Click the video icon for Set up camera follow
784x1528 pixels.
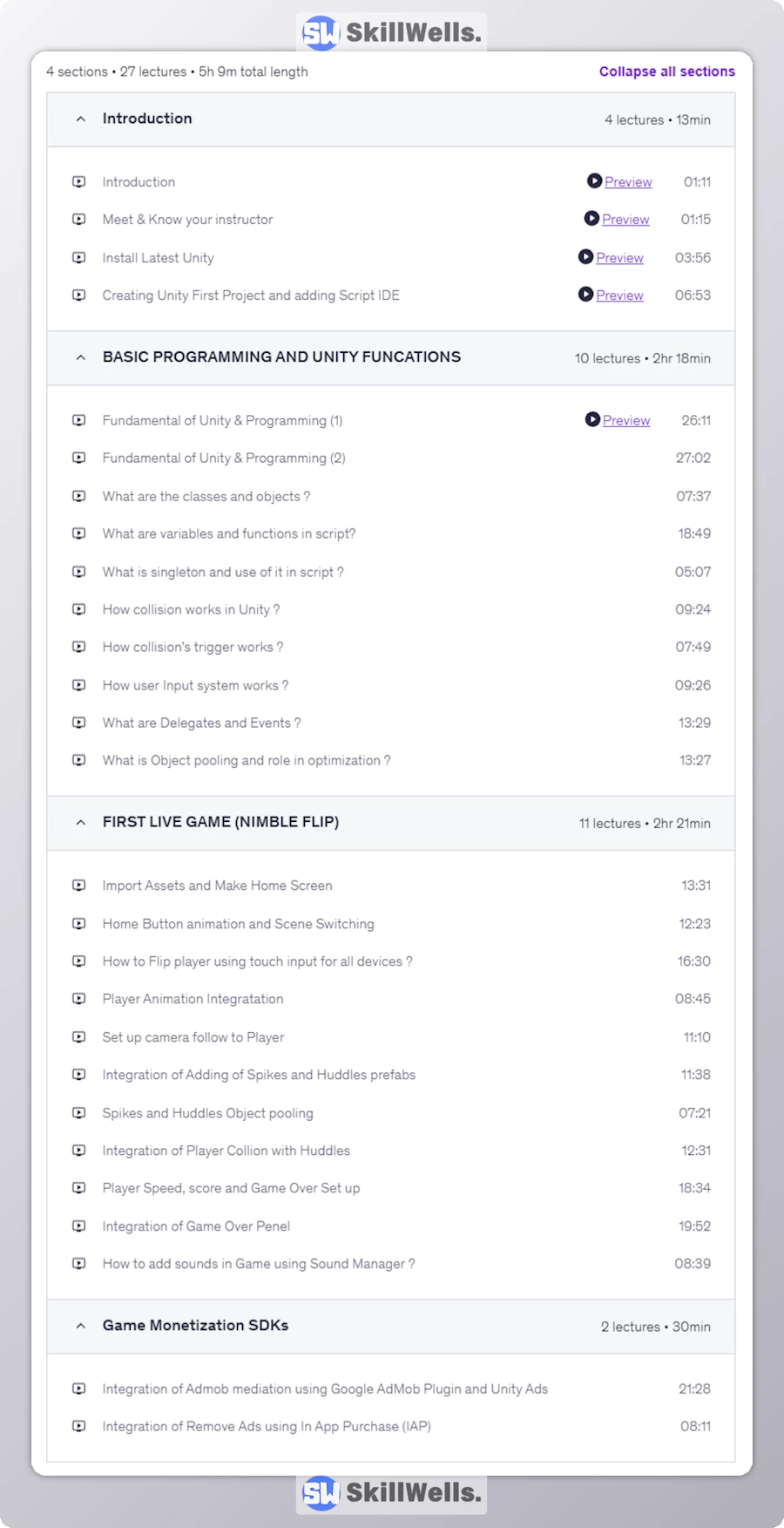pos(79,1037)
